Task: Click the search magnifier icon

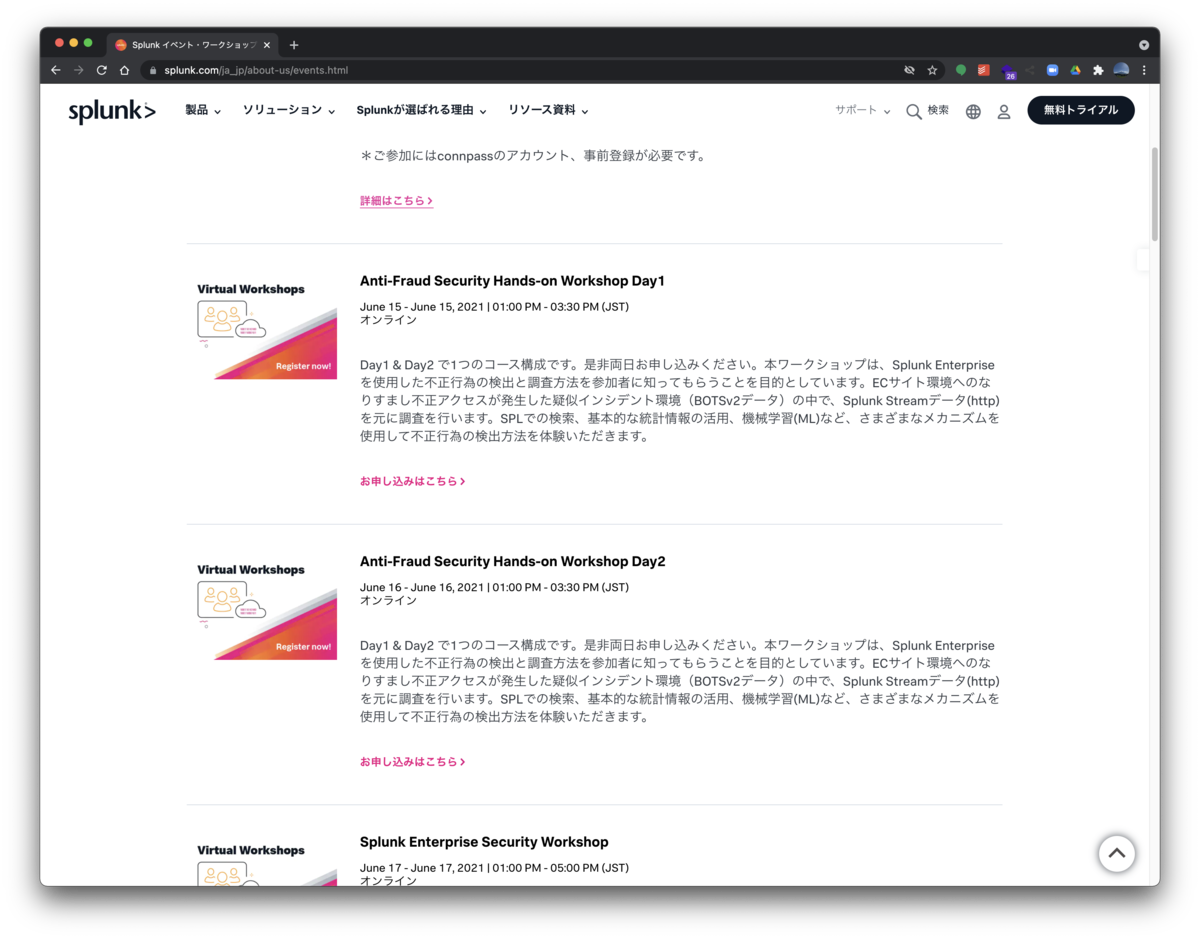Action: [x=914, y=112]
